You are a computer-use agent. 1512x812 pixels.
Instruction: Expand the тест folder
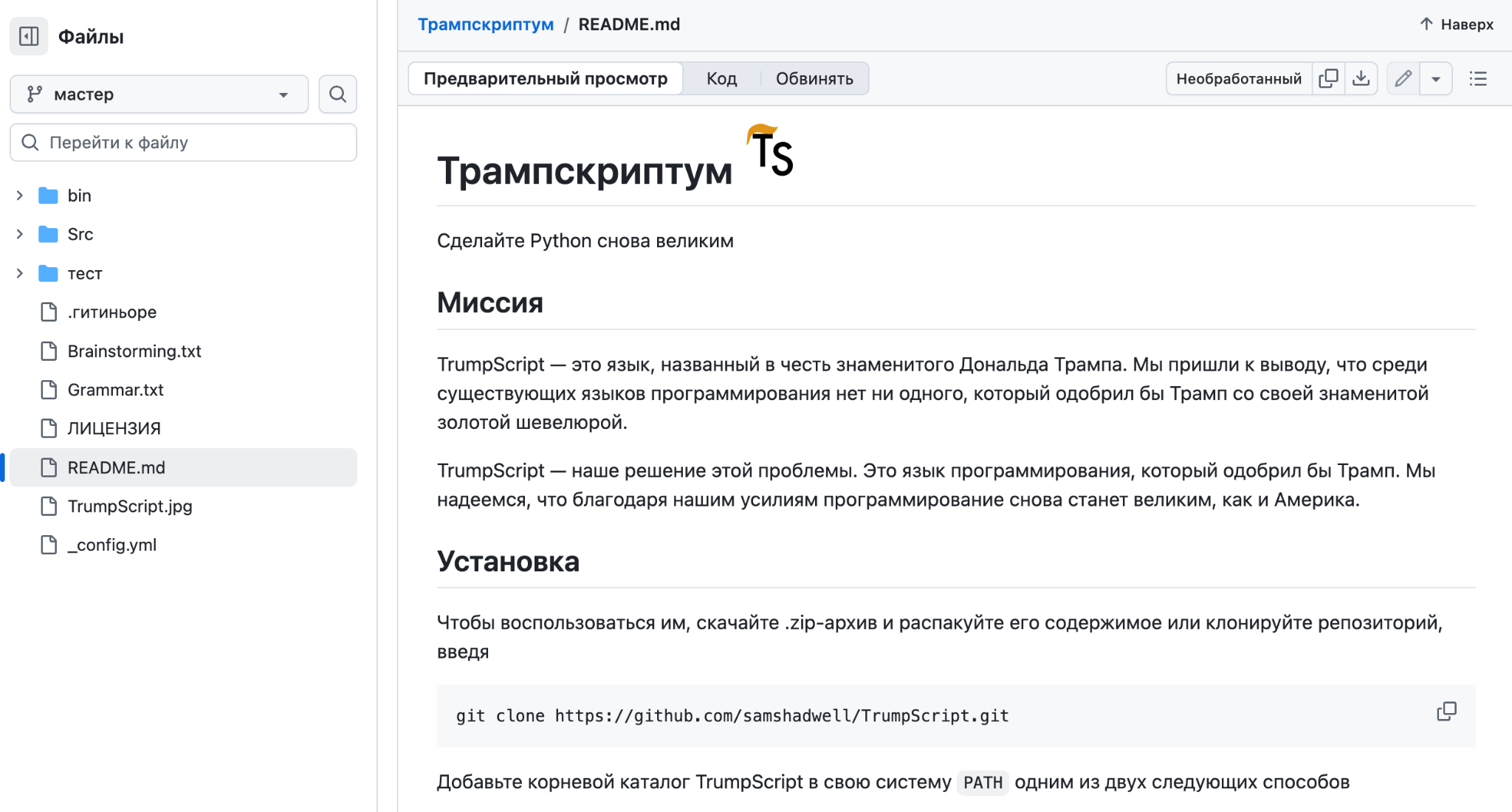19,273
